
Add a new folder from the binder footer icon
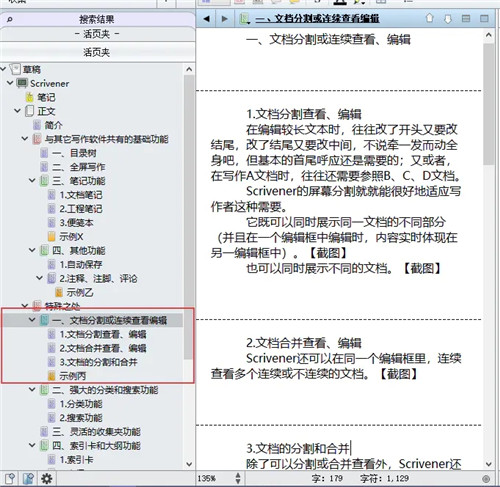pyautogui.click(x=29, y=479)
